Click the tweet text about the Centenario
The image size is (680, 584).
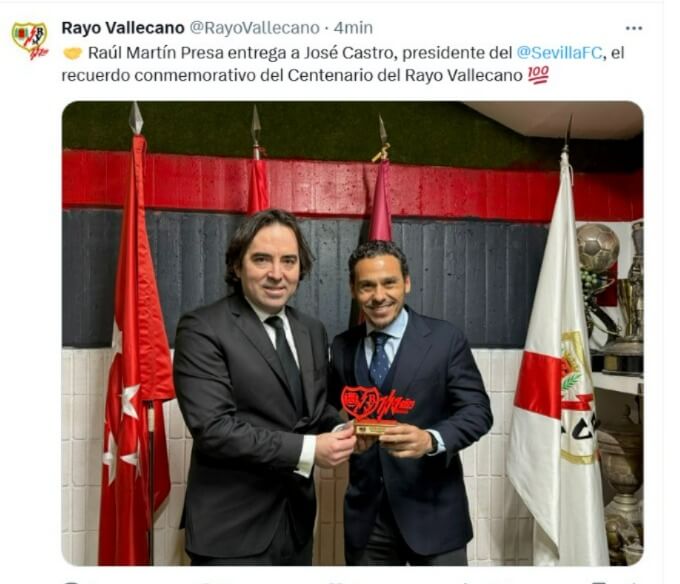(343, 64)
